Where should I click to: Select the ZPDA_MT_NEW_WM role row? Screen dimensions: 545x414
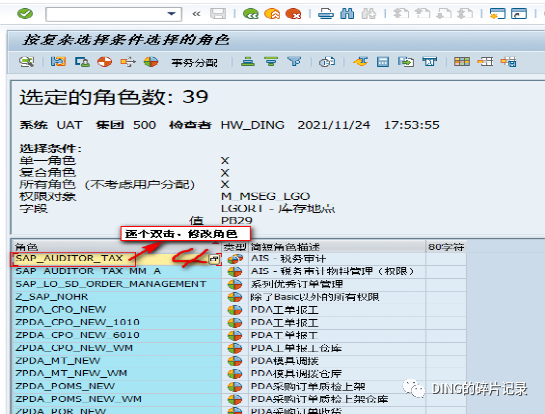(117, 373)
